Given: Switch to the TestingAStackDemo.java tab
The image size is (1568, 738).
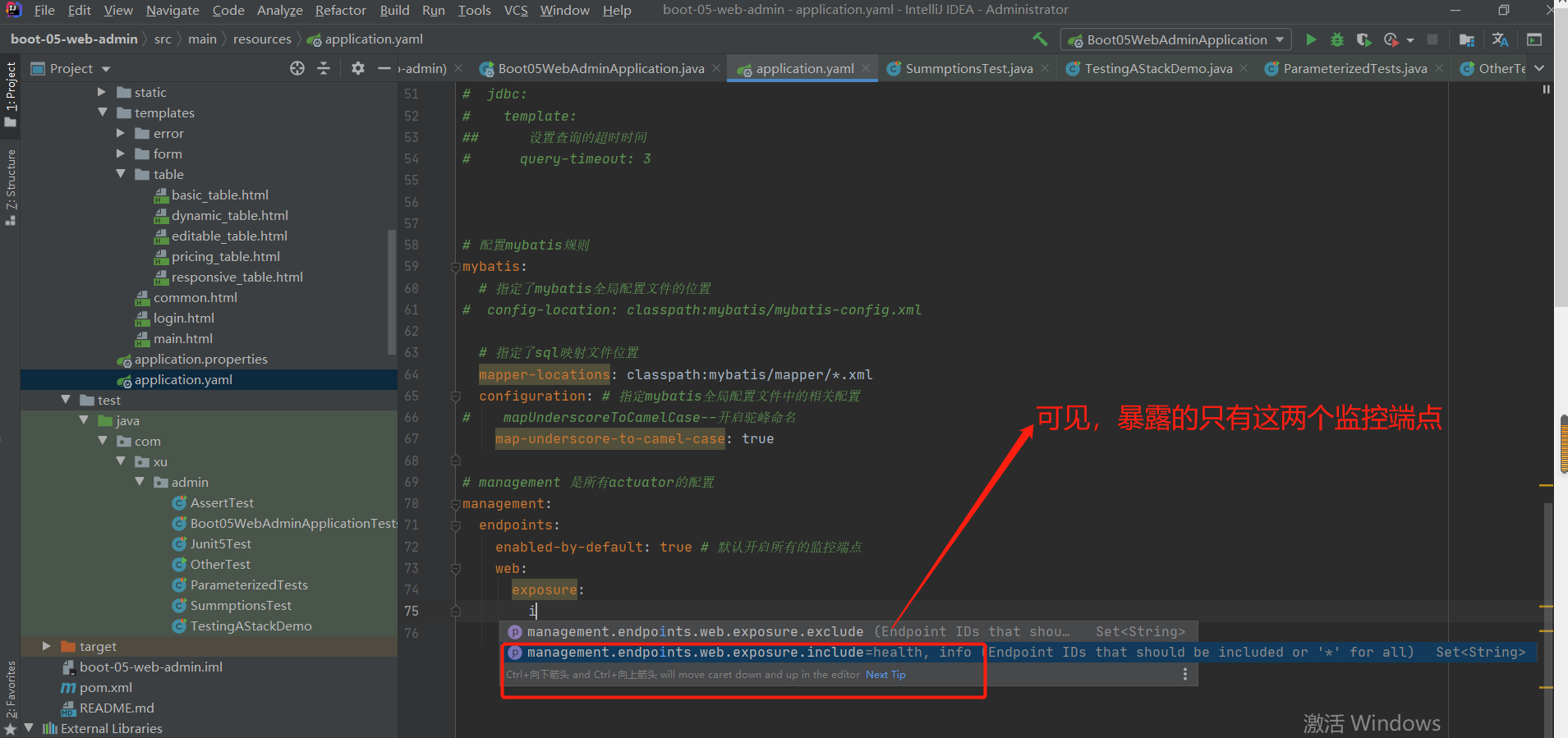Looking at the screenshot, I should coord(1158,68).
